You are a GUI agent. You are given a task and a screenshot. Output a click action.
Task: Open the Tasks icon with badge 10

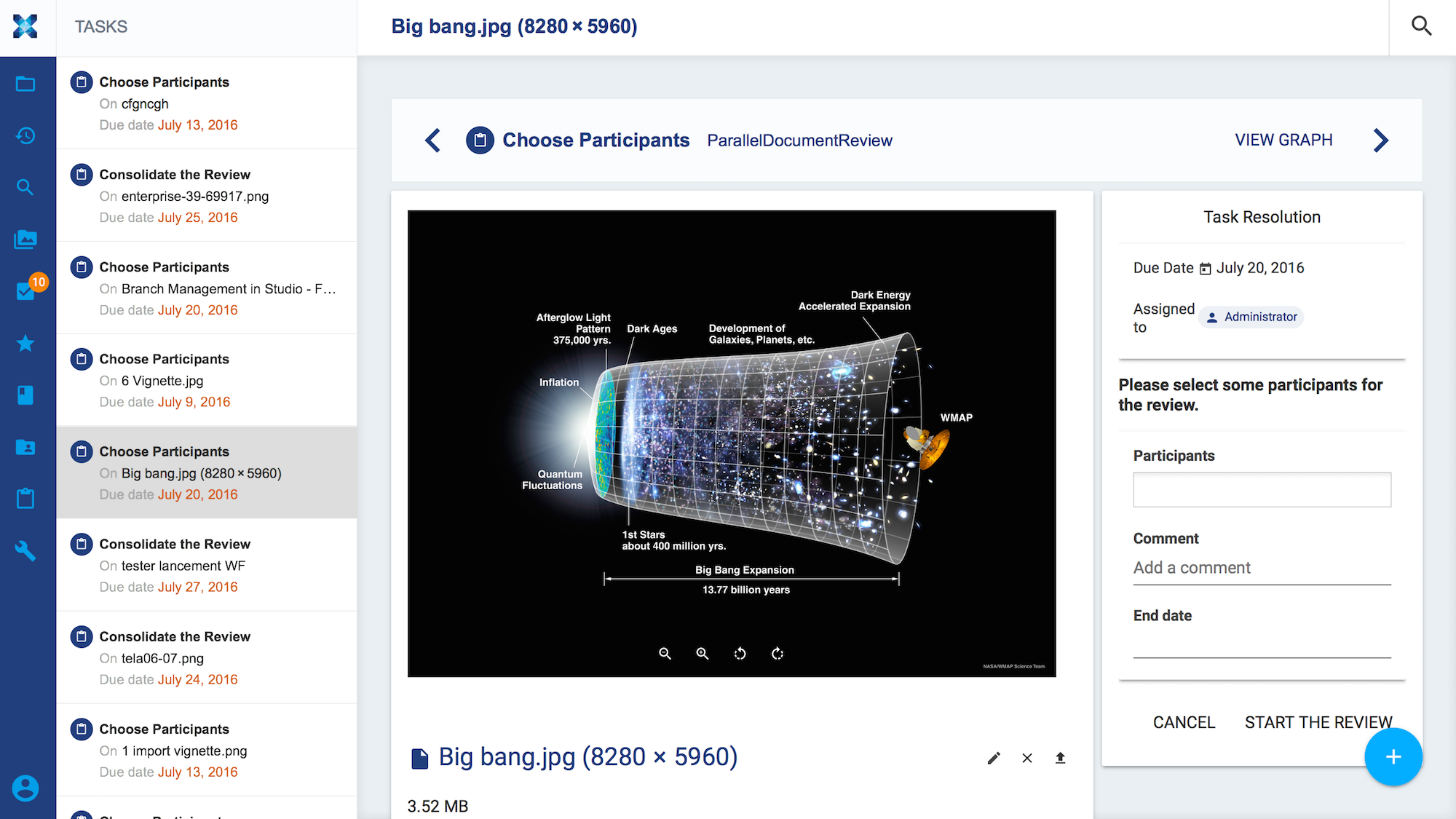click(x=27, y=290)
